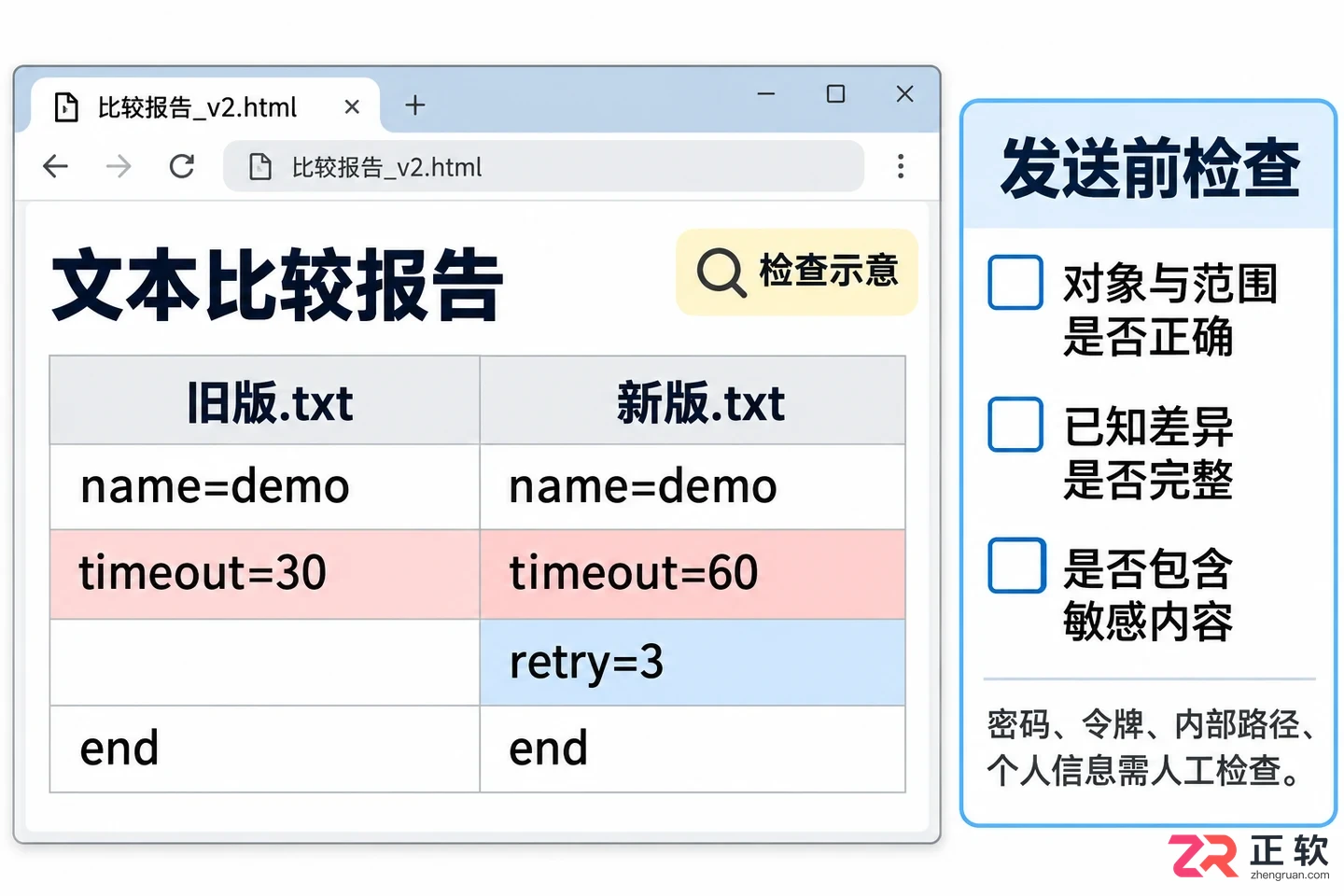This screenshot has height=896, width=1344.
Task: Maximize the browser window
Action: (x=836, y=94)
